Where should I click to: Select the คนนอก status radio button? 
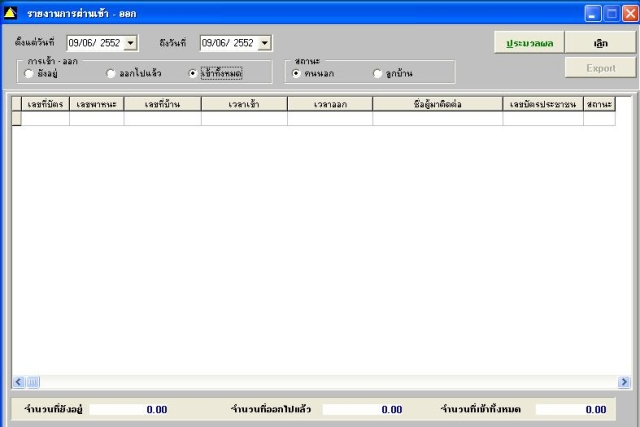pos(296,73)
